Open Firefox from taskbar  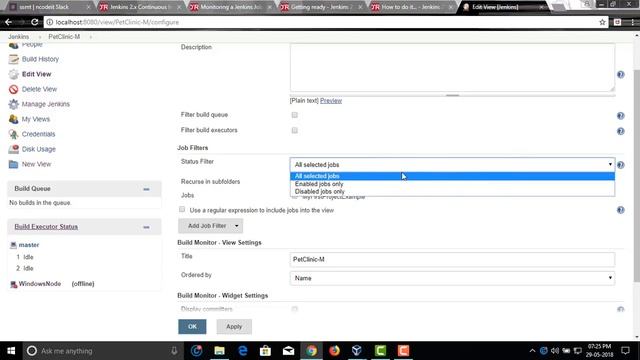(334, 351)
